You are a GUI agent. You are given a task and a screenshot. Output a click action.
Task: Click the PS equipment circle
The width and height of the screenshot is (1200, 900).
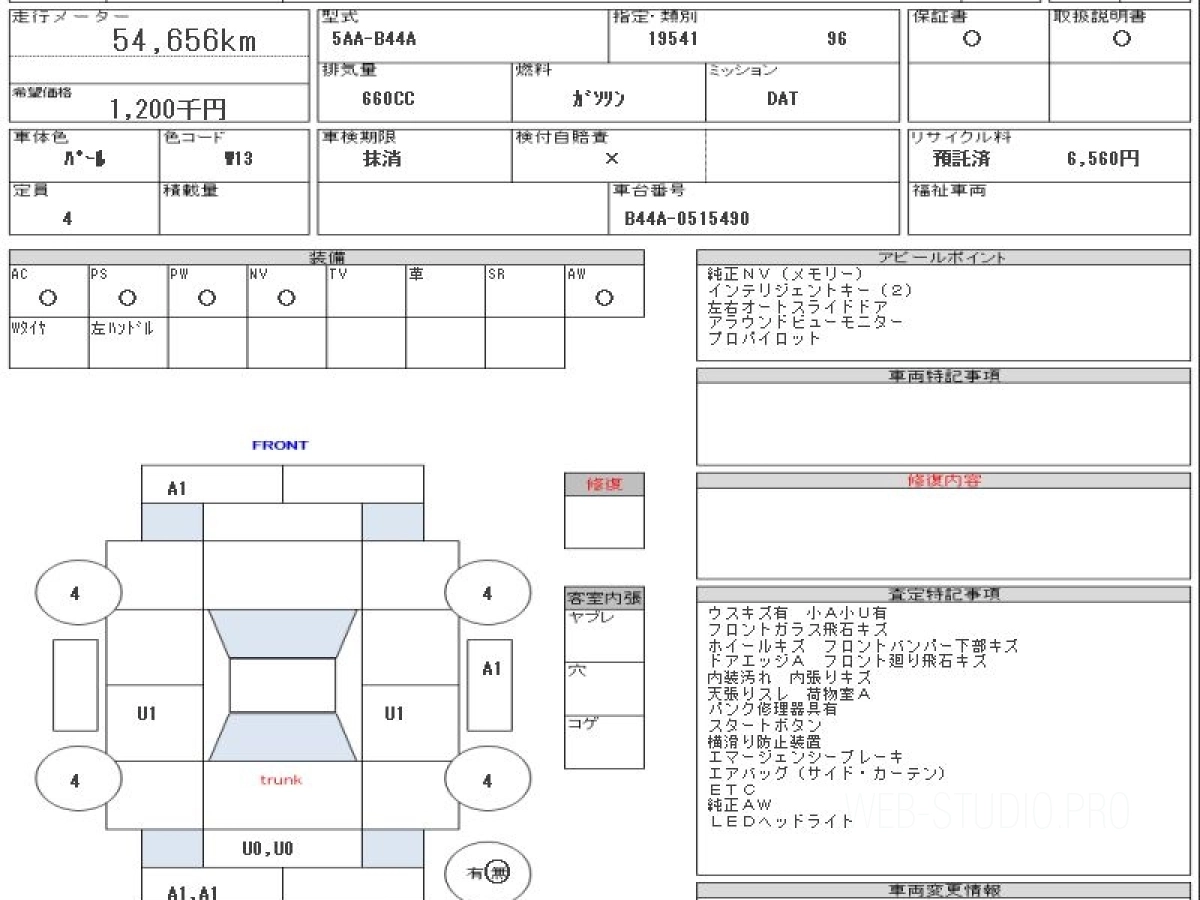[x=127, y=298]
